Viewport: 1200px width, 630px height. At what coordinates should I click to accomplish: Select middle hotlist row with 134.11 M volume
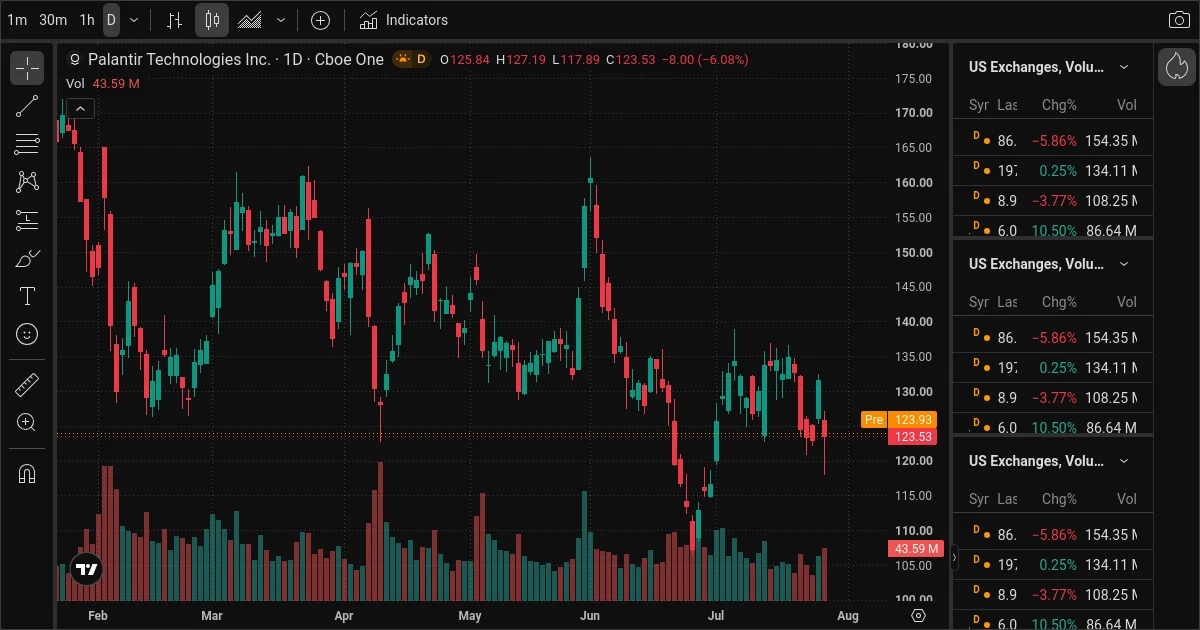tap(1053, 368)
